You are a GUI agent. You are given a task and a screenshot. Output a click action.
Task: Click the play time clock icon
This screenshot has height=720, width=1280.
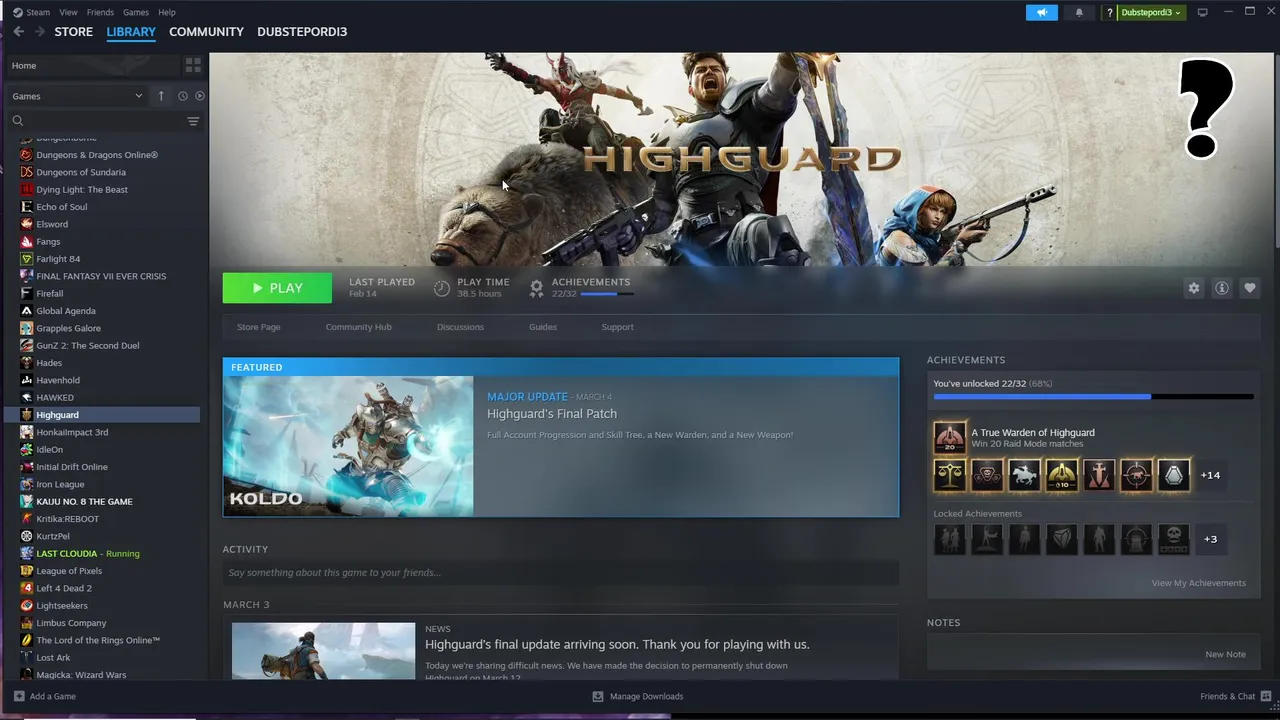pyautogui.click(x=442, y=288)
